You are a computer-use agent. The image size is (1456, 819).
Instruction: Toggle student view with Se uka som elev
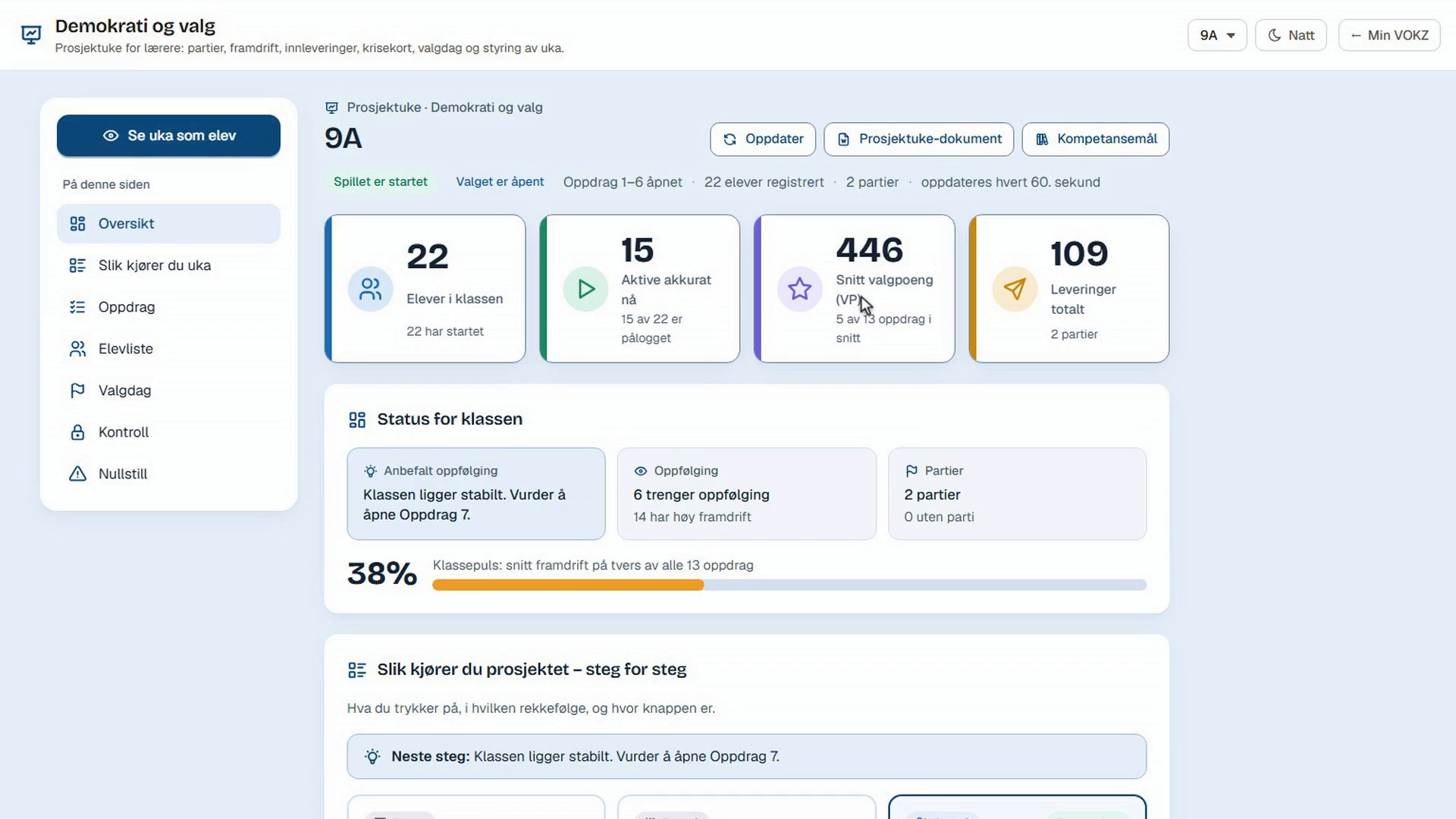(168, 136)
